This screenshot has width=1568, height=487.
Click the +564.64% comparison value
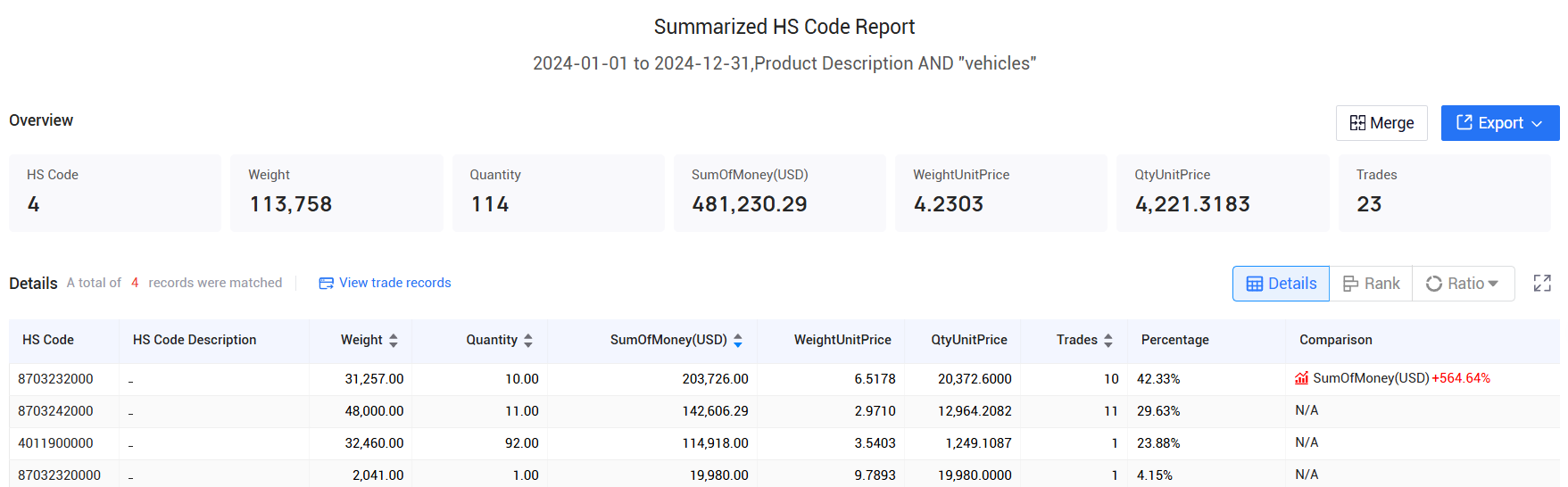click(x=1461, y=378)
